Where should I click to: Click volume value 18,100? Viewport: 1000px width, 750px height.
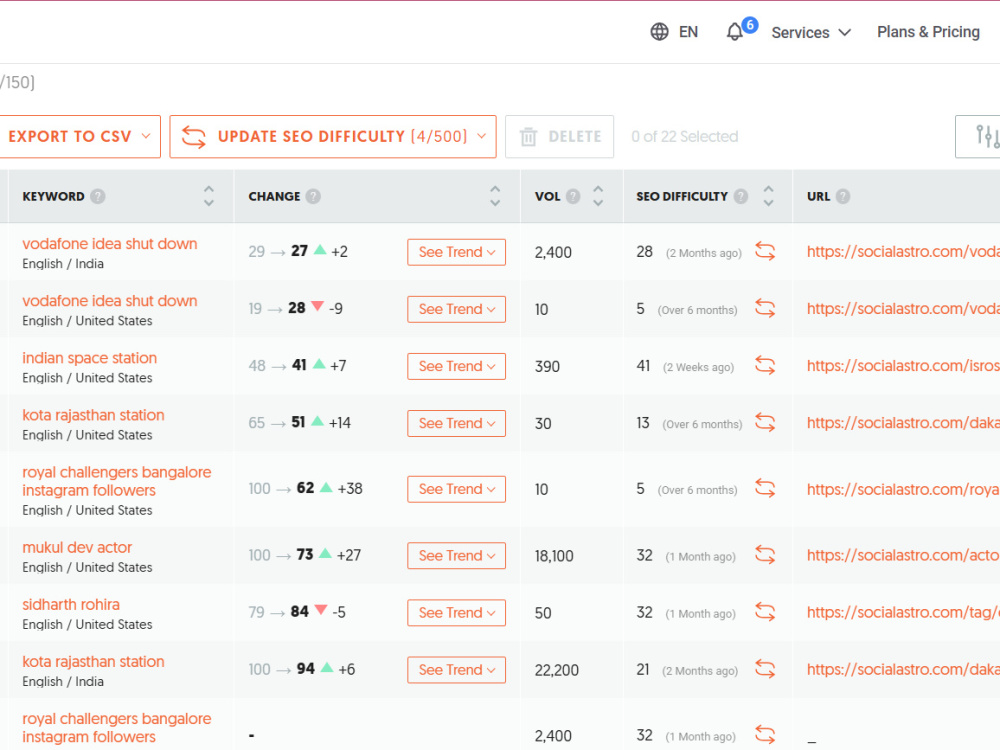[554, 556]
